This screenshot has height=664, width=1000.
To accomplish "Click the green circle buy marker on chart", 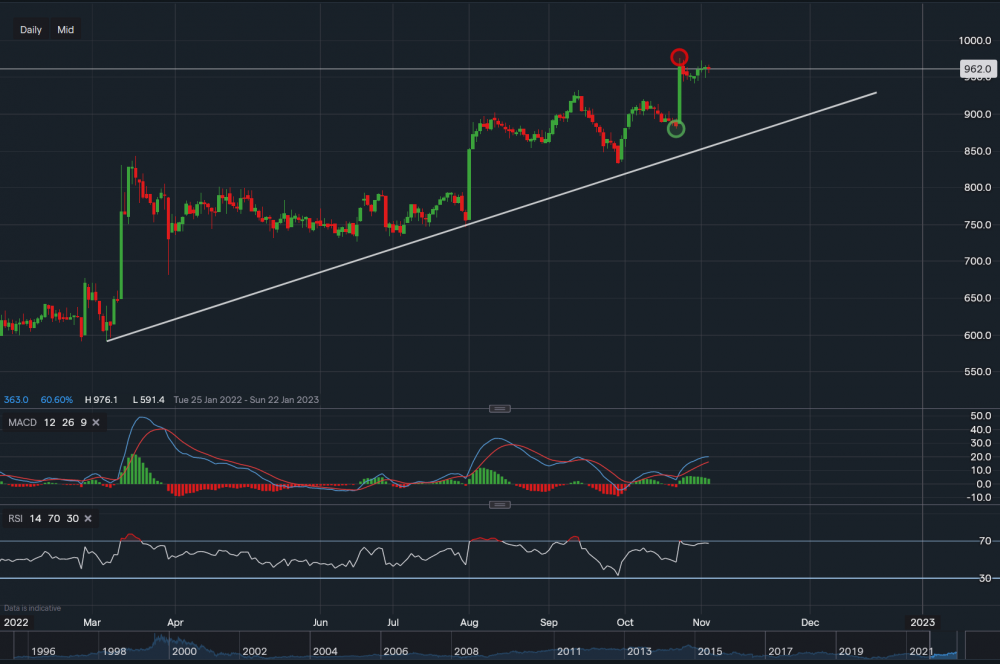I will [x=676, y=128].
